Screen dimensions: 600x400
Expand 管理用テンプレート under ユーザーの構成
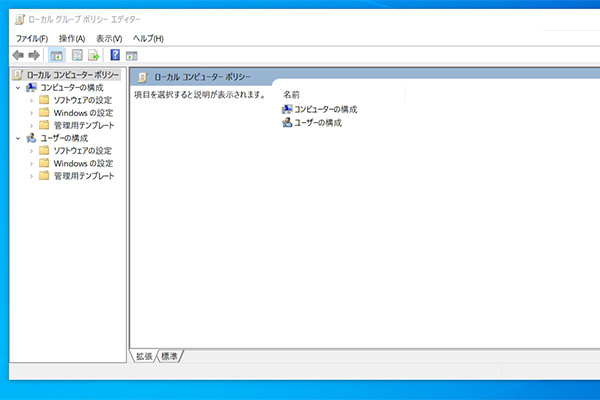click(x=31, y=176)
